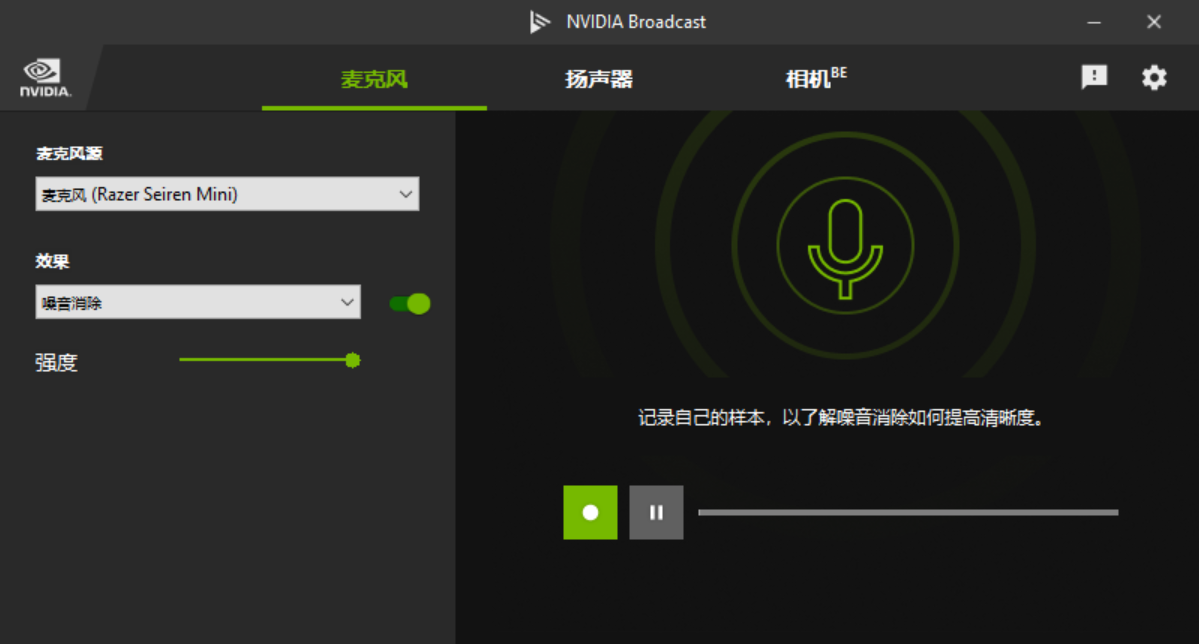Switch to the 麦克风 tab
The width and height of the screenshot is (1199, 644).
(374, 79)
